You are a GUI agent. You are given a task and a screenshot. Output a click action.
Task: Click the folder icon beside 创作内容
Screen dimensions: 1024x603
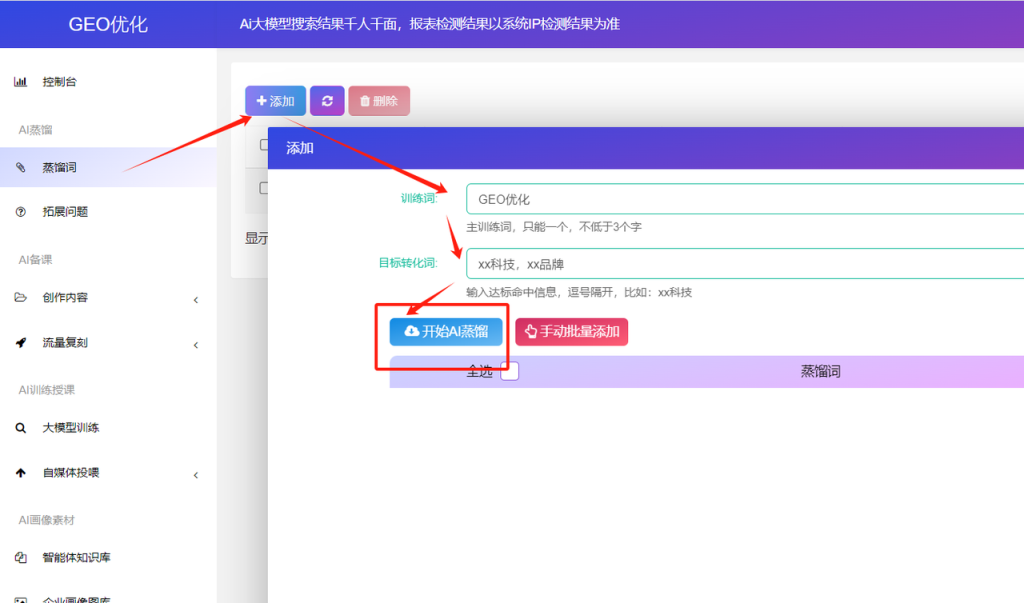[20, 297]
